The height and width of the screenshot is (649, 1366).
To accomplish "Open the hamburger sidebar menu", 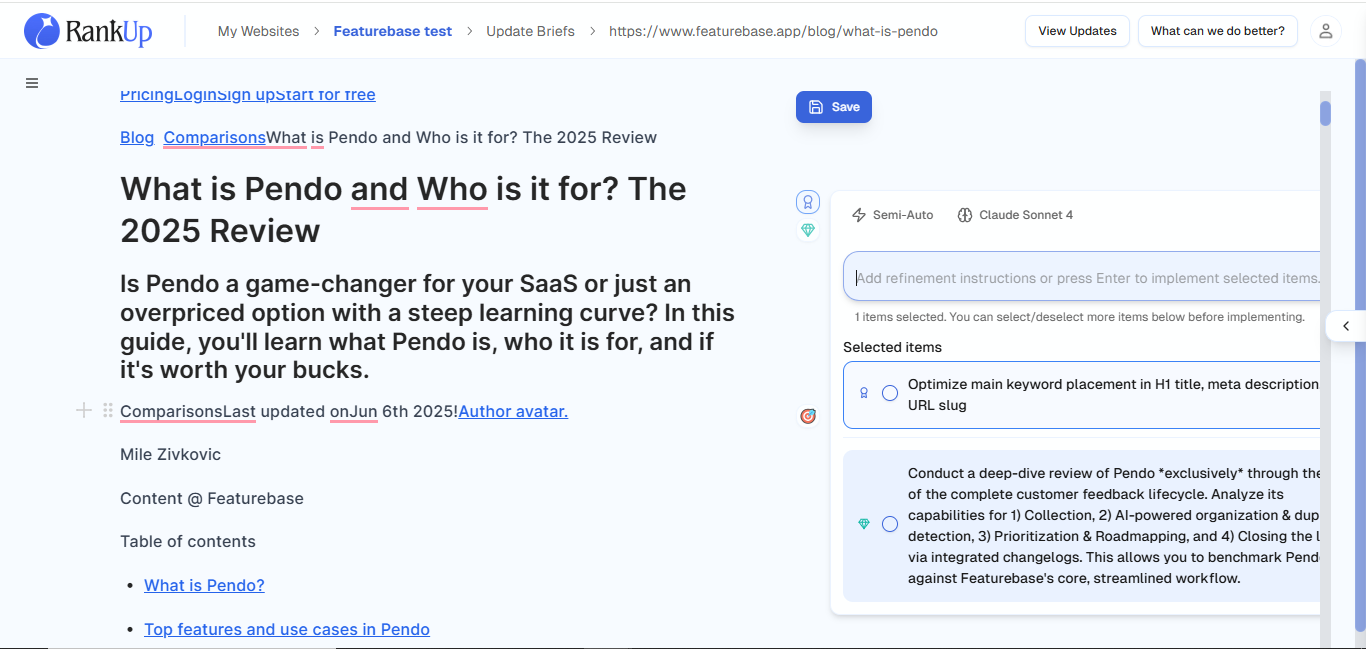I will tap(32, 83).
